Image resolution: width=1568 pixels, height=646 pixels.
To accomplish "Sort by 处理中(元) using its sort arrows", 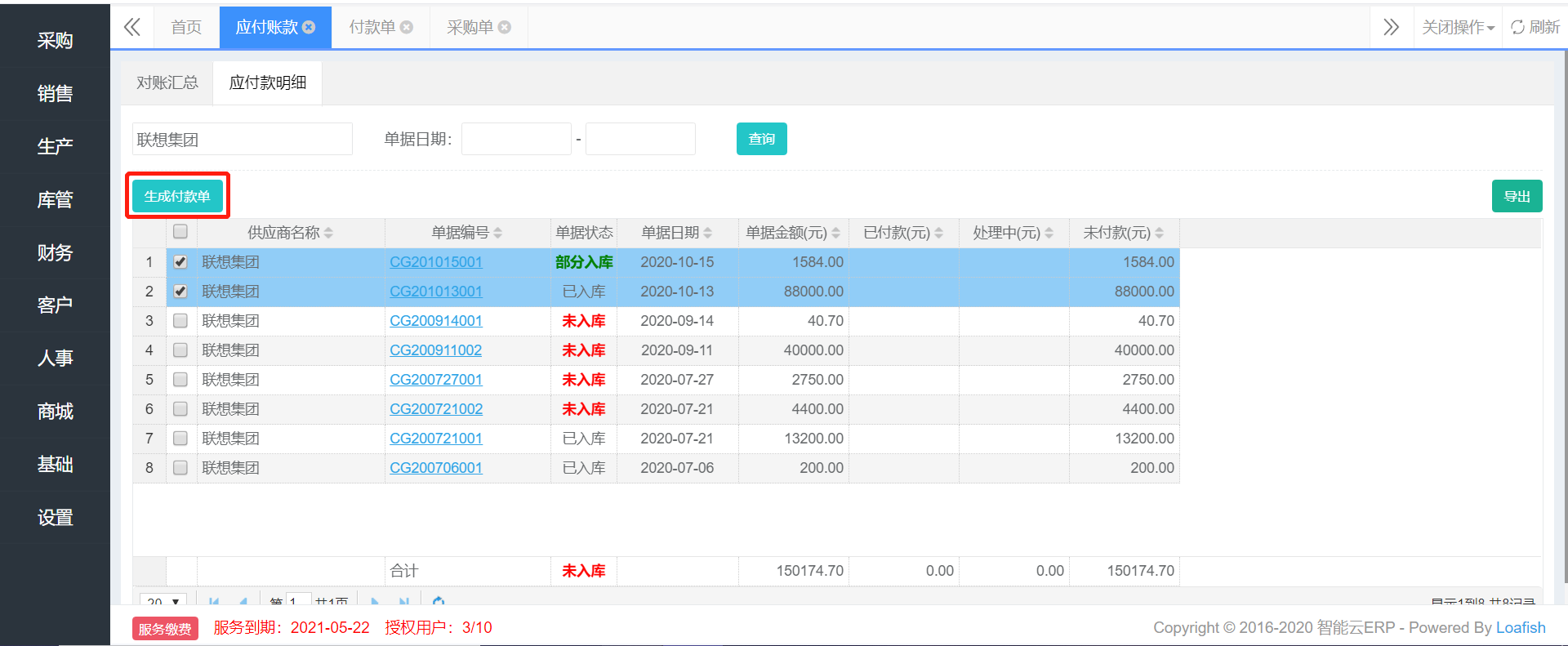I will pos(1049,233).
